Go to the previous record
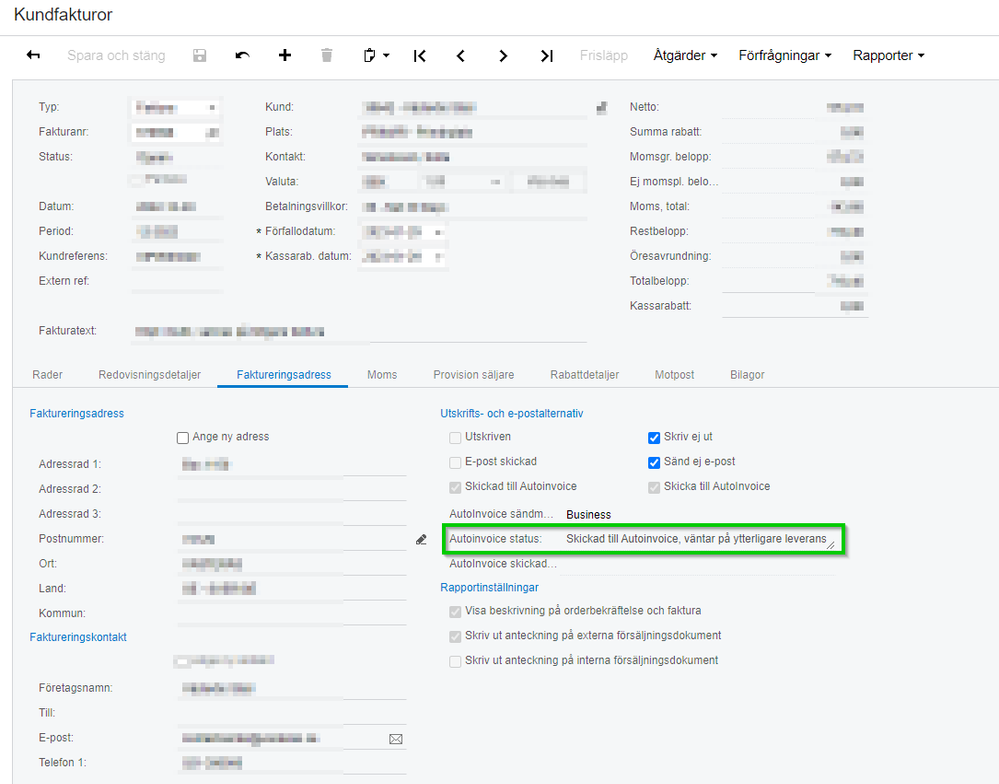Viewport: 999px width, 784px height. click(461, 56)
